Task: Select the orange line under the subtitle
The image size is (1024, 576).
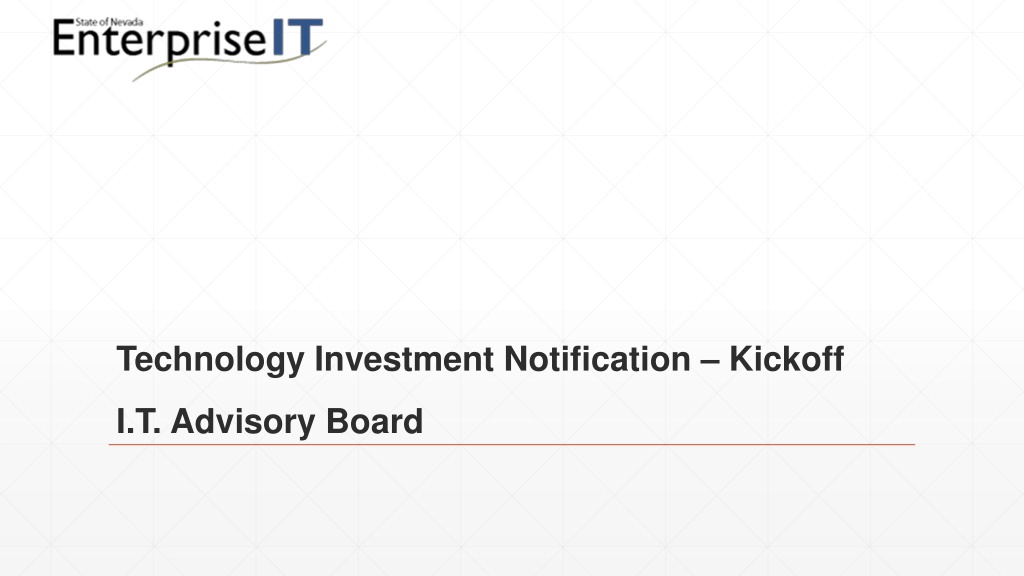Action: click(x=512, y=445)
